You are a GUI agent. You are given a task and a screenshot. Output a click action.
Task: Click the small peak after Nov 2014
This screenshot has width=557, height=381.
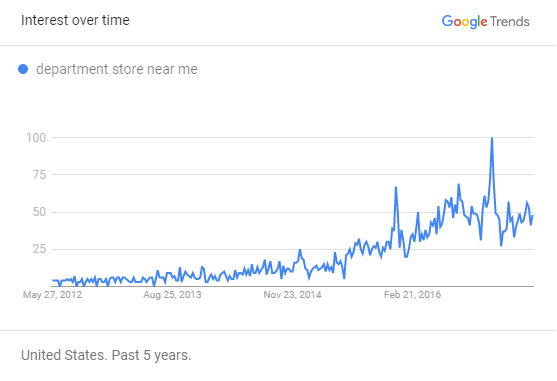coord(300,250)
